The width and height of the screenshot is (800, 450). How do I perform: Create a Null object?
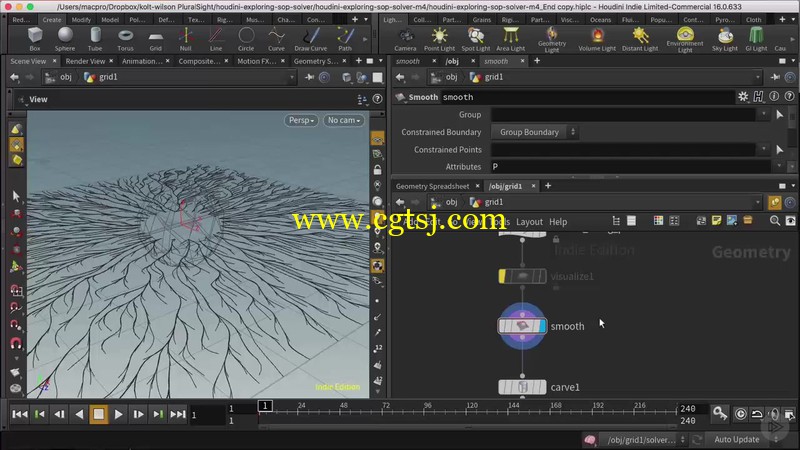click(x=186, y=39)
